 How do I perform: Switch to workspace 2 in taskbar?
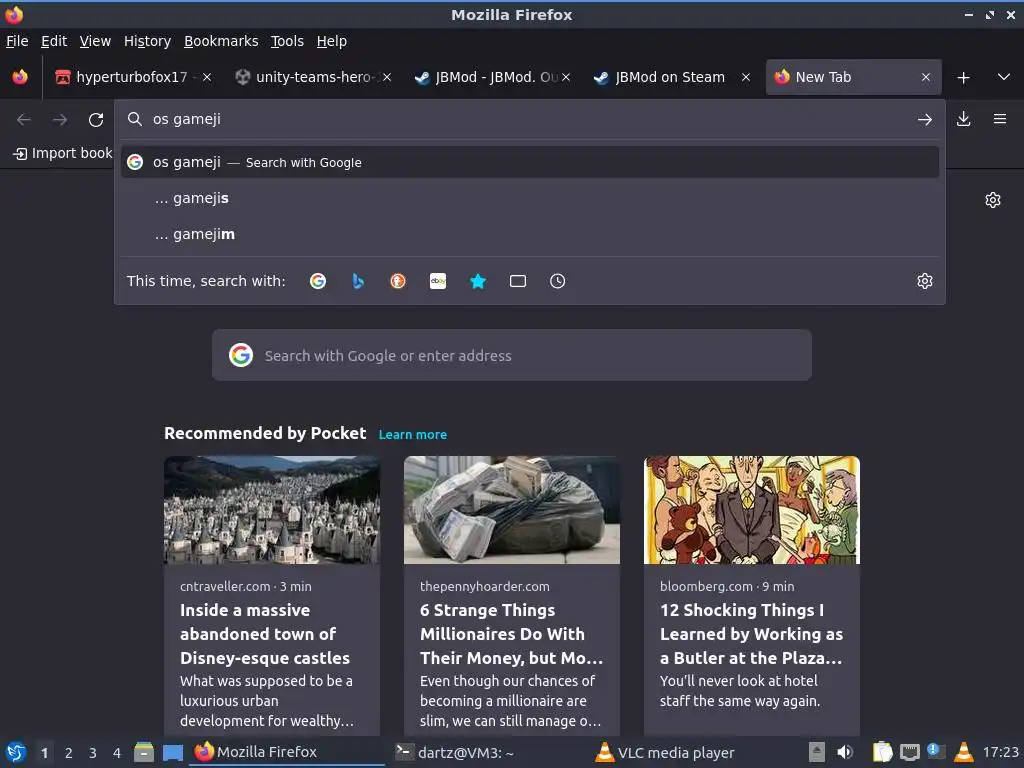(x=69, y=753)
